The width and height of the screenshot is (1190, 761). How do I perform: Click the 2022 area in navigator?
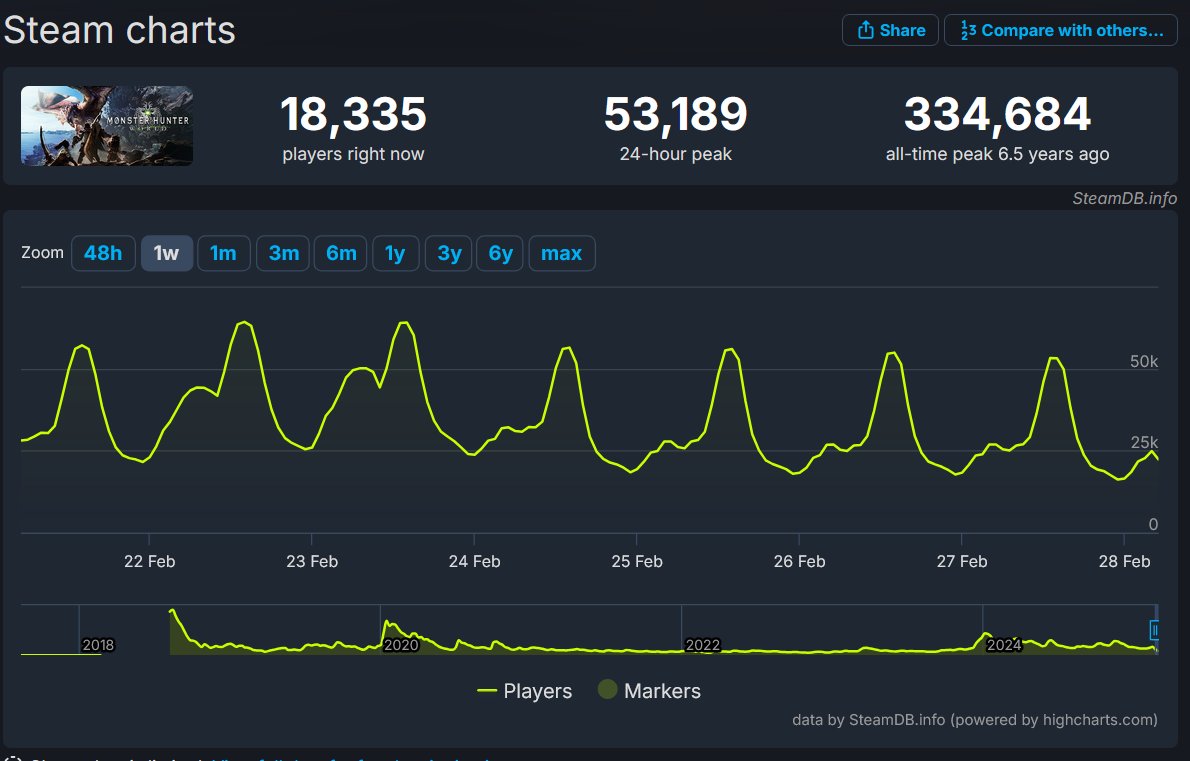click(702, 645)
